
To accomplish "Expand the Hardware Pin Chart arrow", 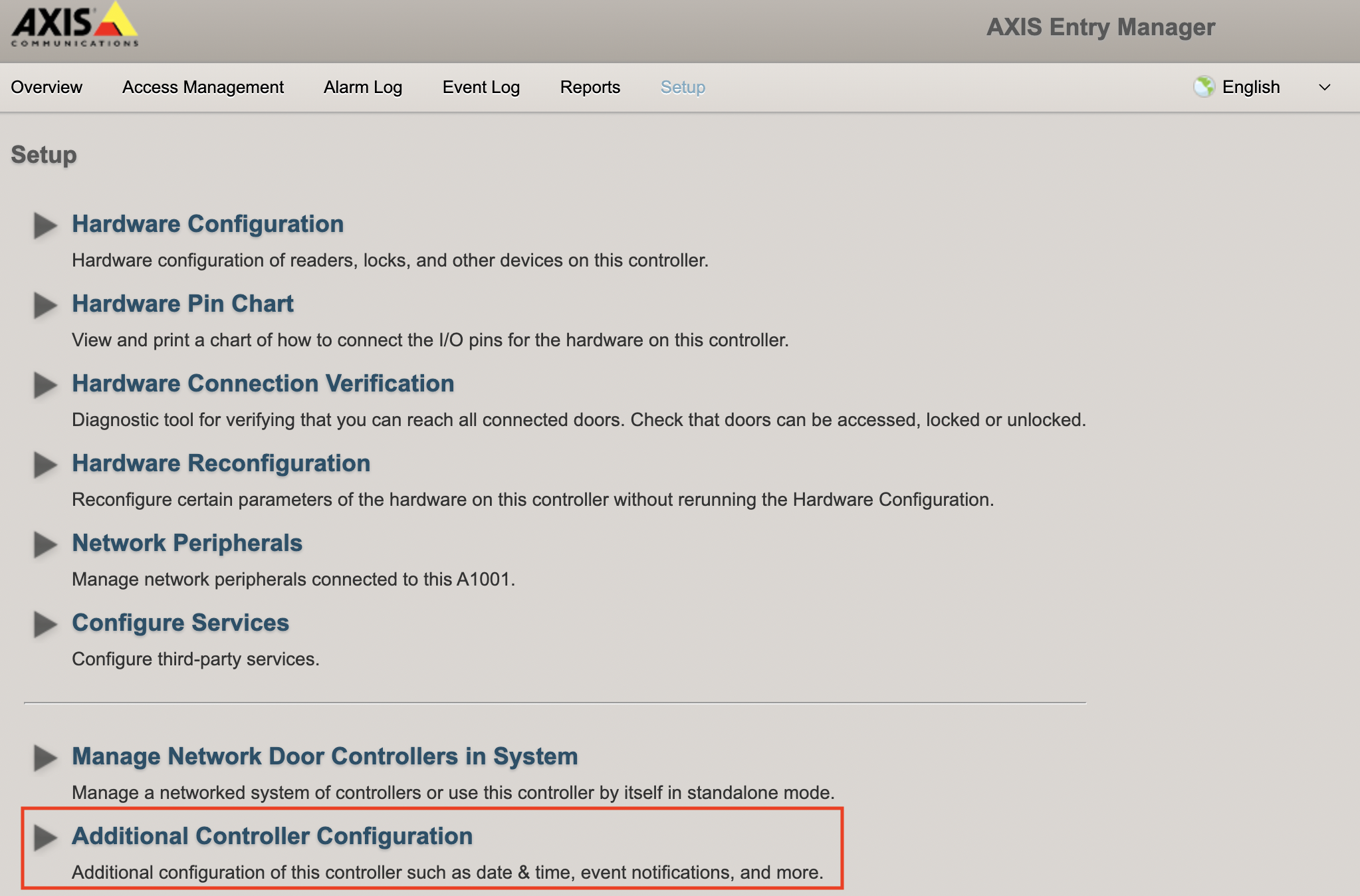I will pyautogui.click(x=45, y=305).
